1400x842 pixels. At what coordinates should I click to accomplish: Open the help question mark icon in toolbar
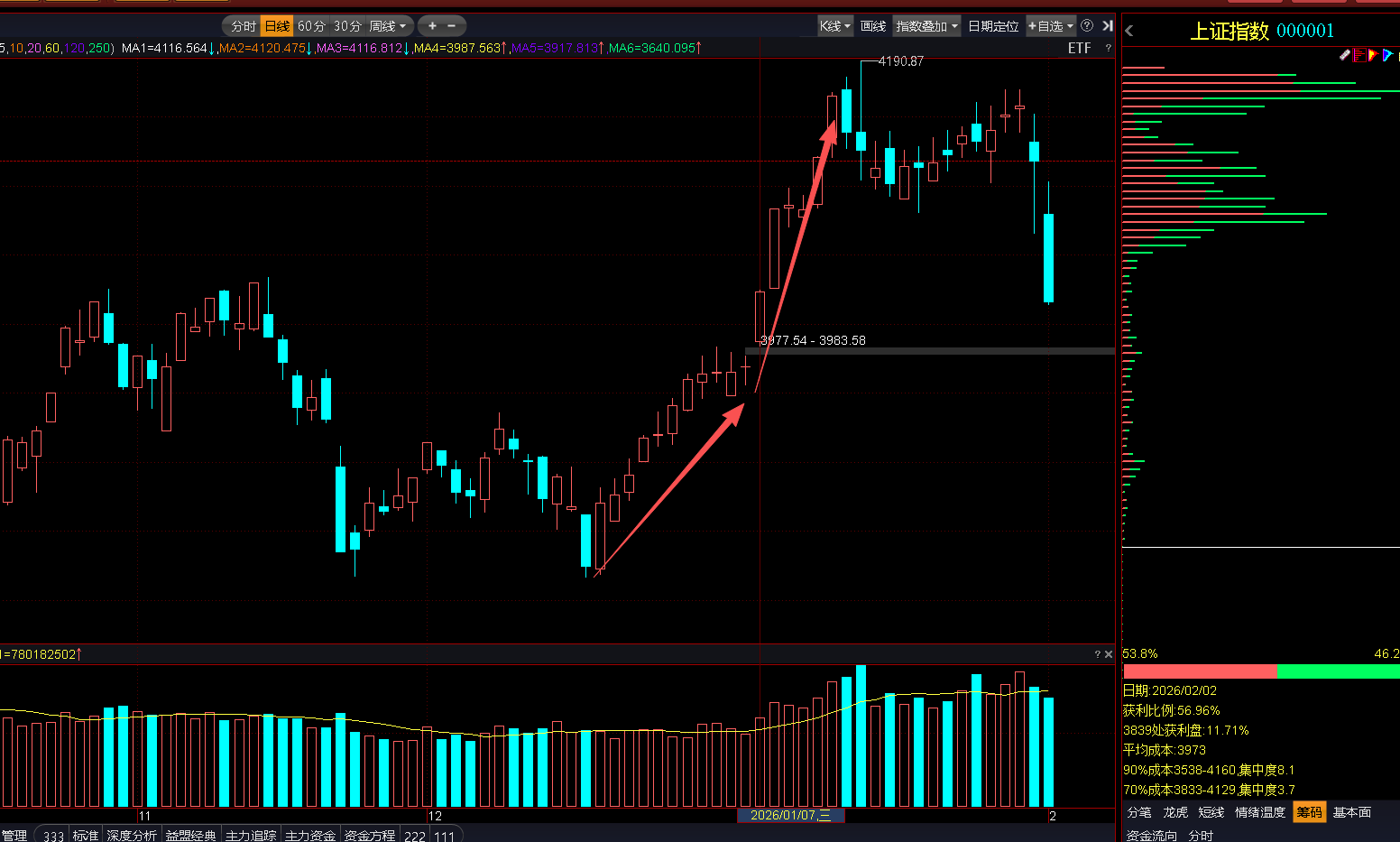[x=1087, y=26]
